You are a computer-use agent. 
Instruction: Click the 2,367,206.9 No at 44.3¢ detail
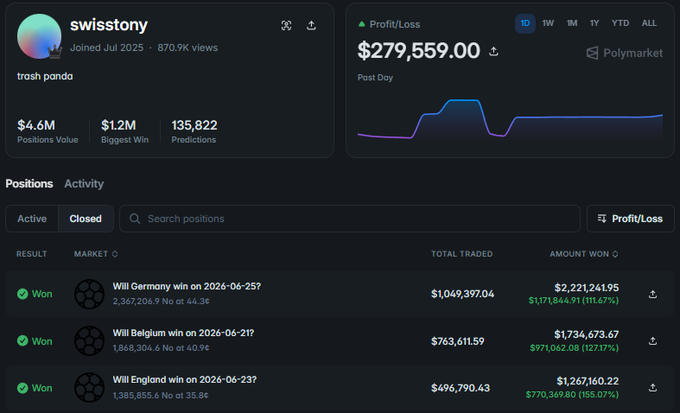pyautogui.click(x=161, y=301)
